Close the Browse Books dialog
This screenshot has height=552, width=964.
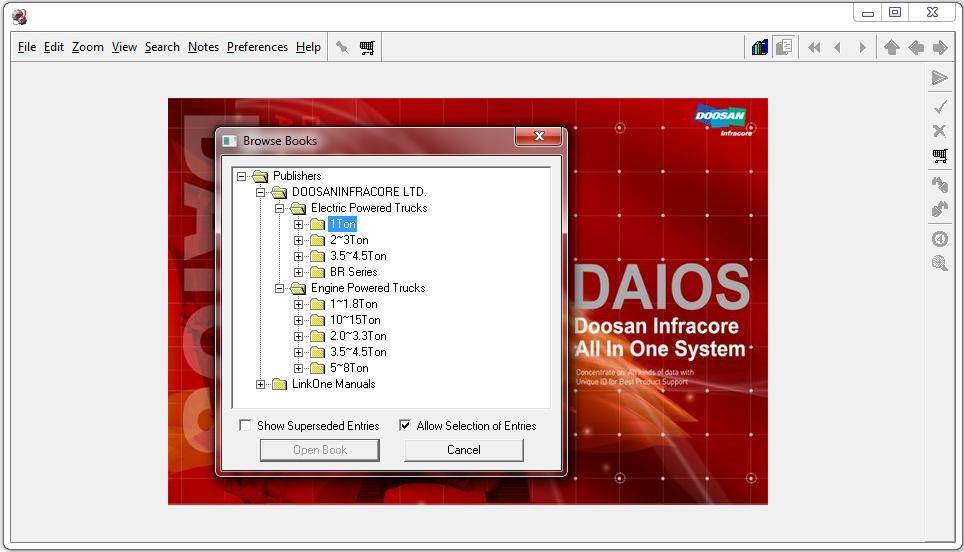pos(539,136)
